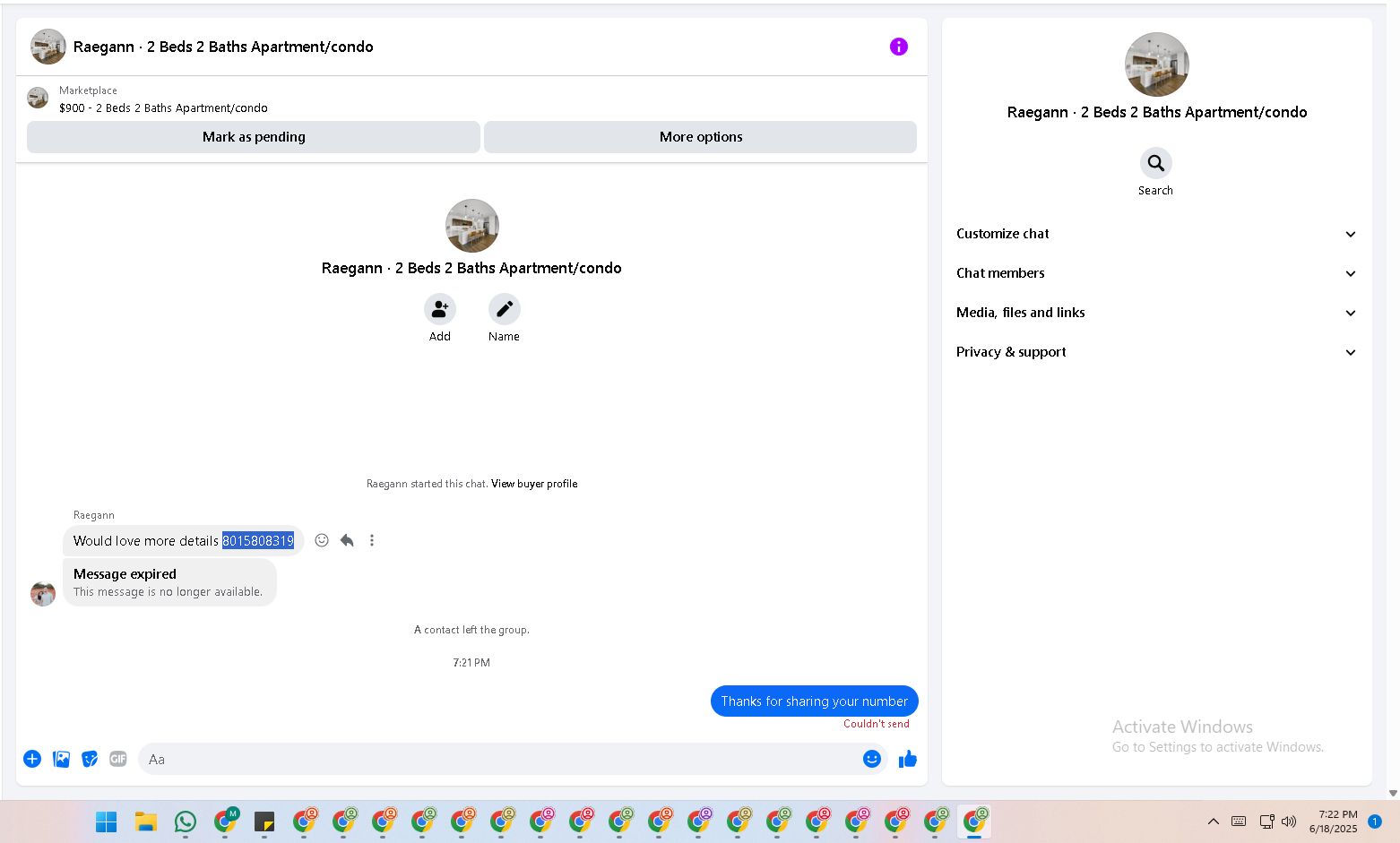
Task: Click More options button
Action: pyautogui.click(x=701, y=137)
